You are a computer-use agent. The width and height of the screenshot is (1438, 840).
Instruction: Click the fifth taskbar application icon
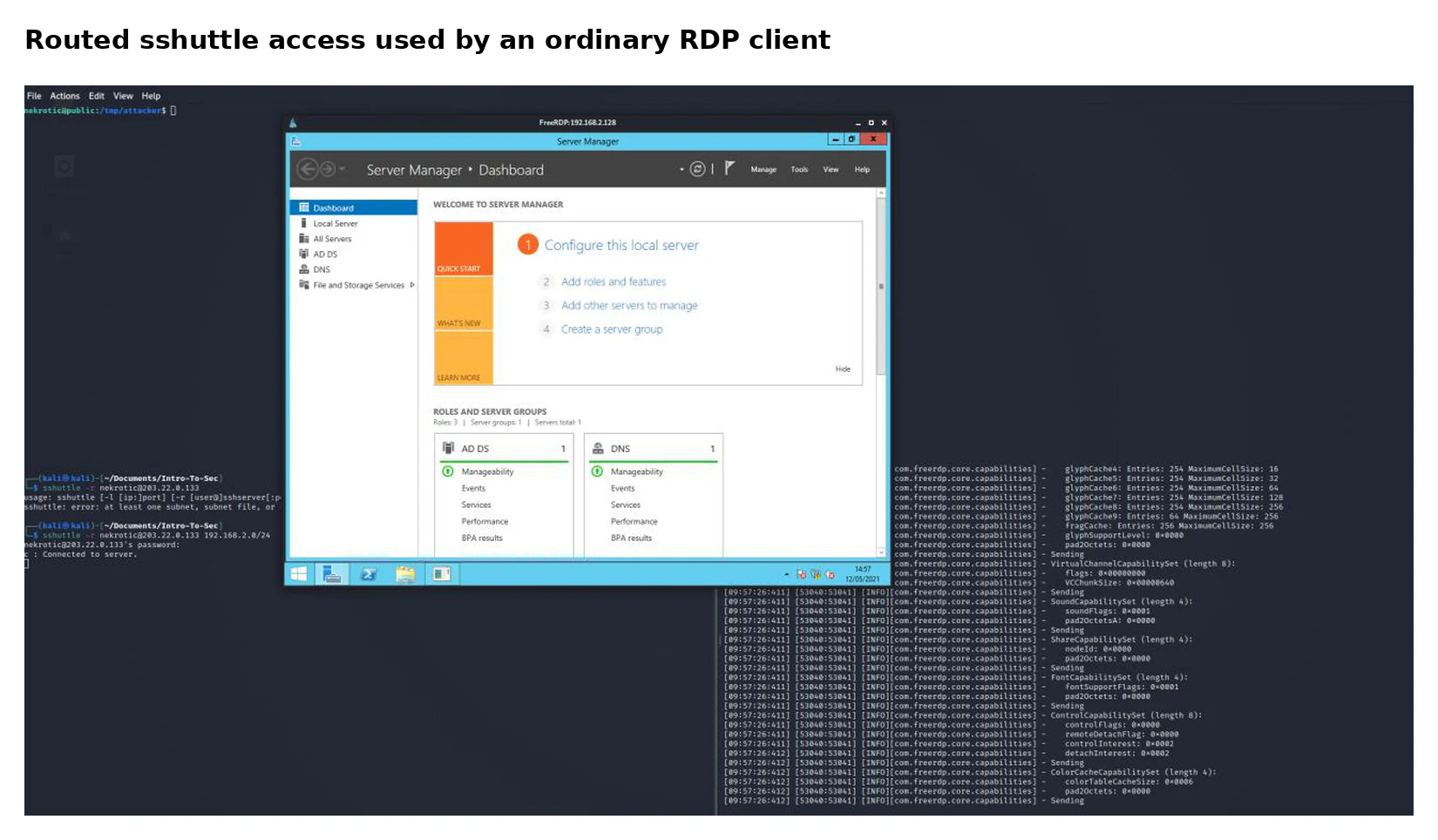442,573
